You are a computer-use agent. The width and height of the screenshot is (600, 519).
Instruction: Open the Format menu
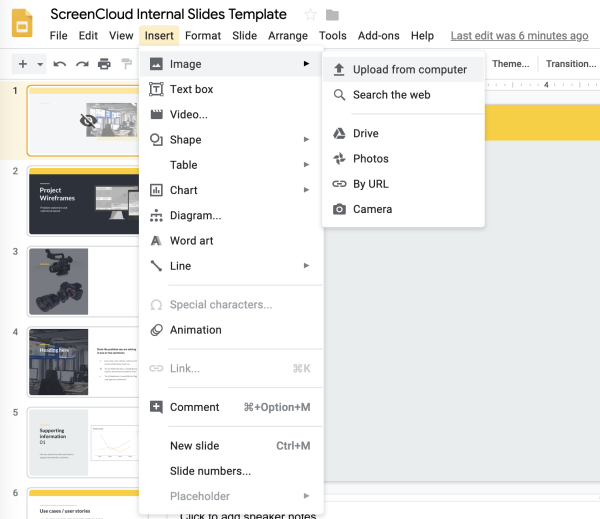[203, 36]
